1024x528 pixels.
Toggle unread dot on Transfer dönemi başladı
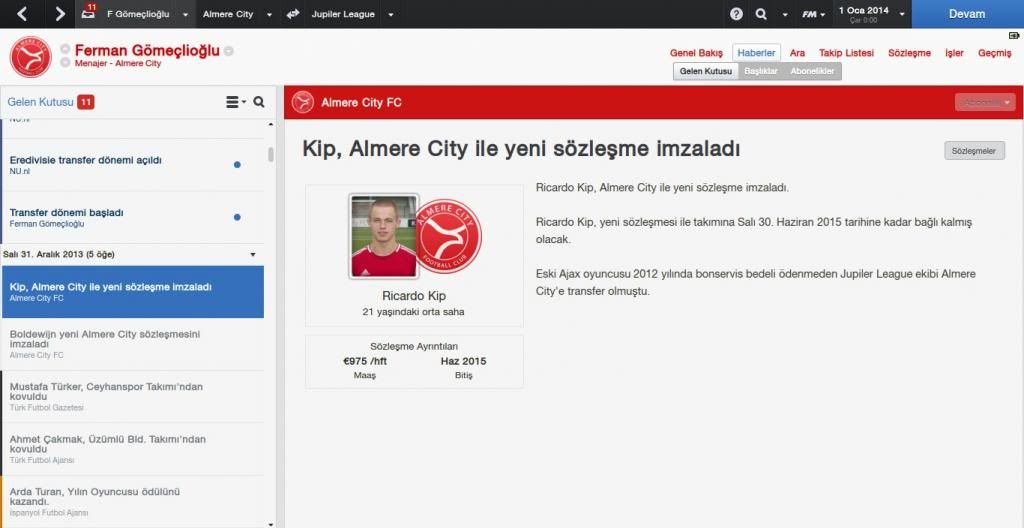pyautogui.click(x=237, y=217)
